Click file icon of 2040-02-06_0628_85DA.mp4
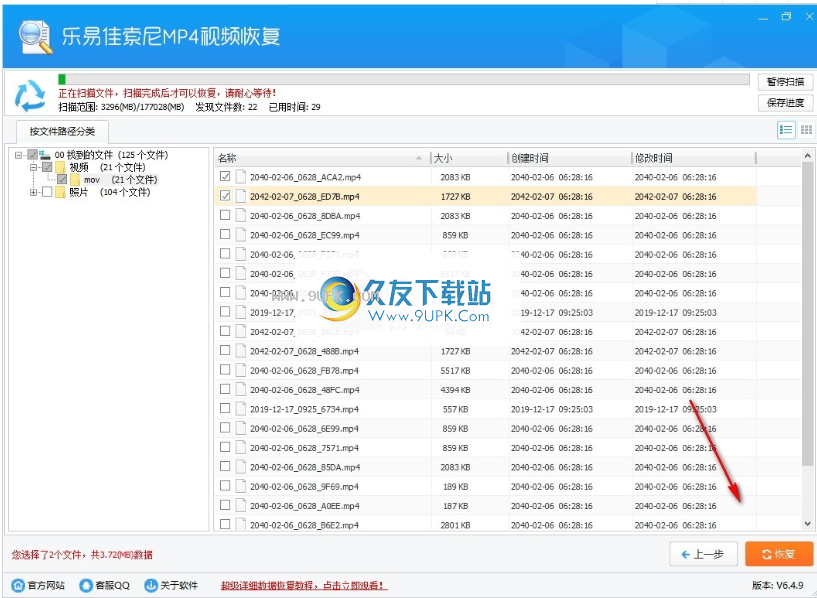The image size is (817, 598). tap(241, 467)
